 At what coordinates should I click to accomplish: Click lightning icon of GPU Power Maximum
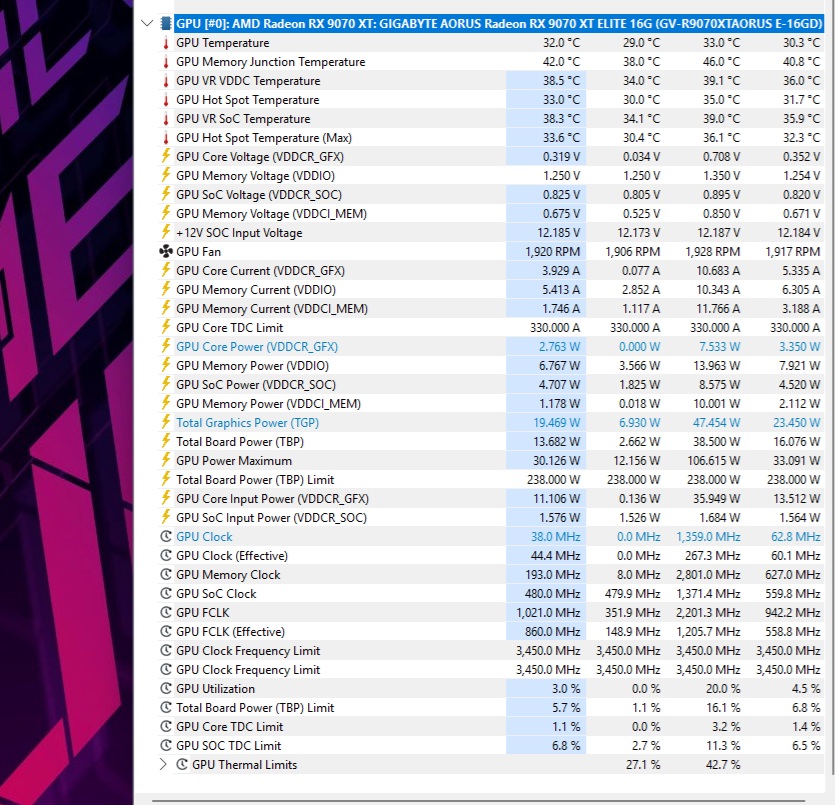click(166, 460)
